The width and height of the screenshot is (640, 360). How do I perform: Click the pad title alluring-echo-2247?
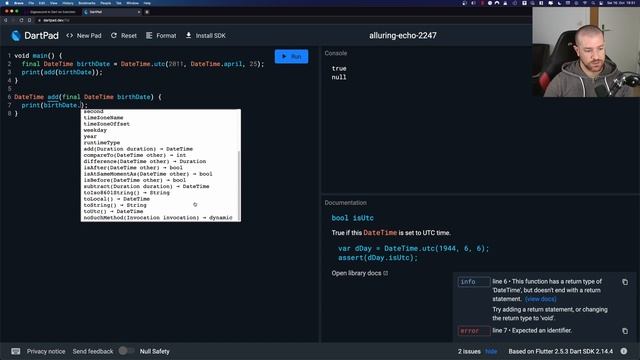click(x=402, y=36)
